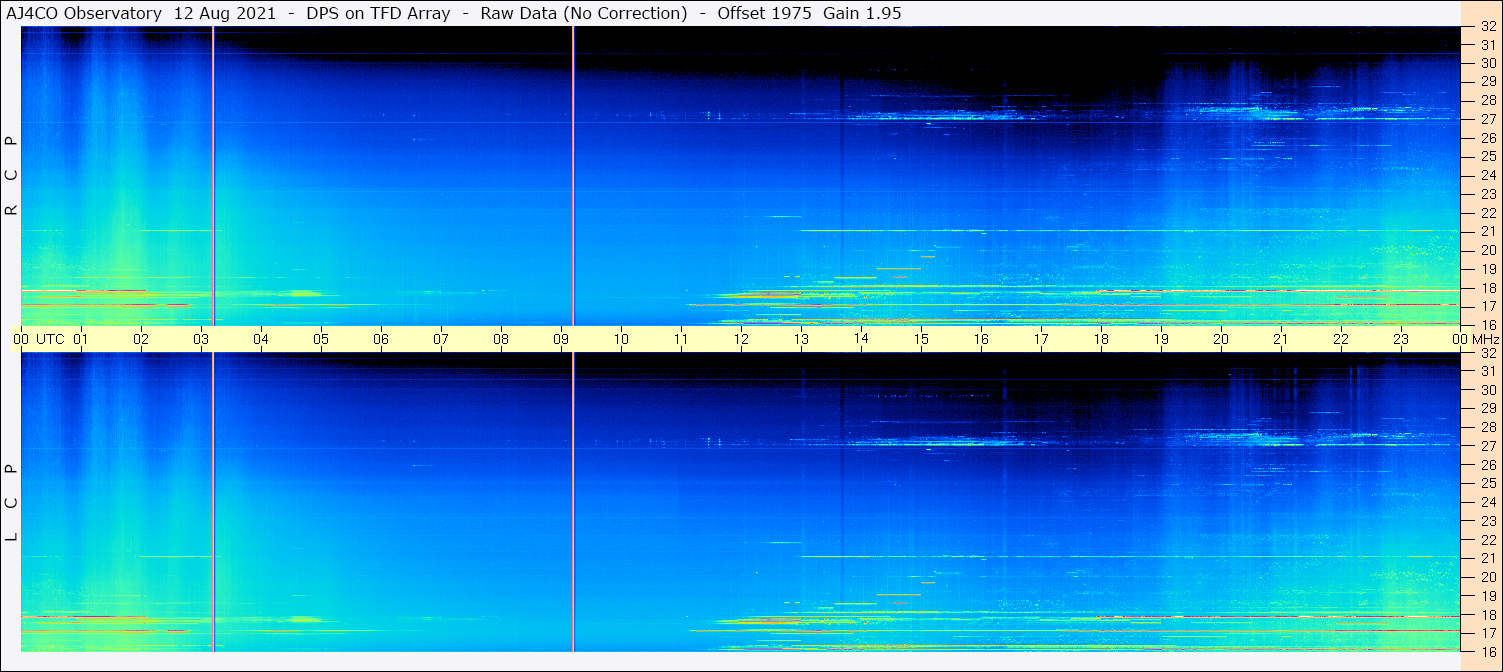Click the 06 hour label on the time axis
Screen dimensions: 1503x672
381,339
